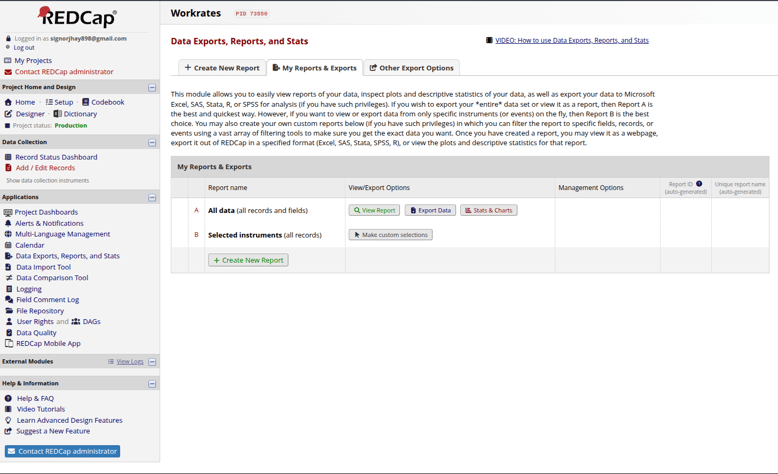Click the Report ID info icon
The width and height of the screenshot is (778, 474).
[699, 184]
